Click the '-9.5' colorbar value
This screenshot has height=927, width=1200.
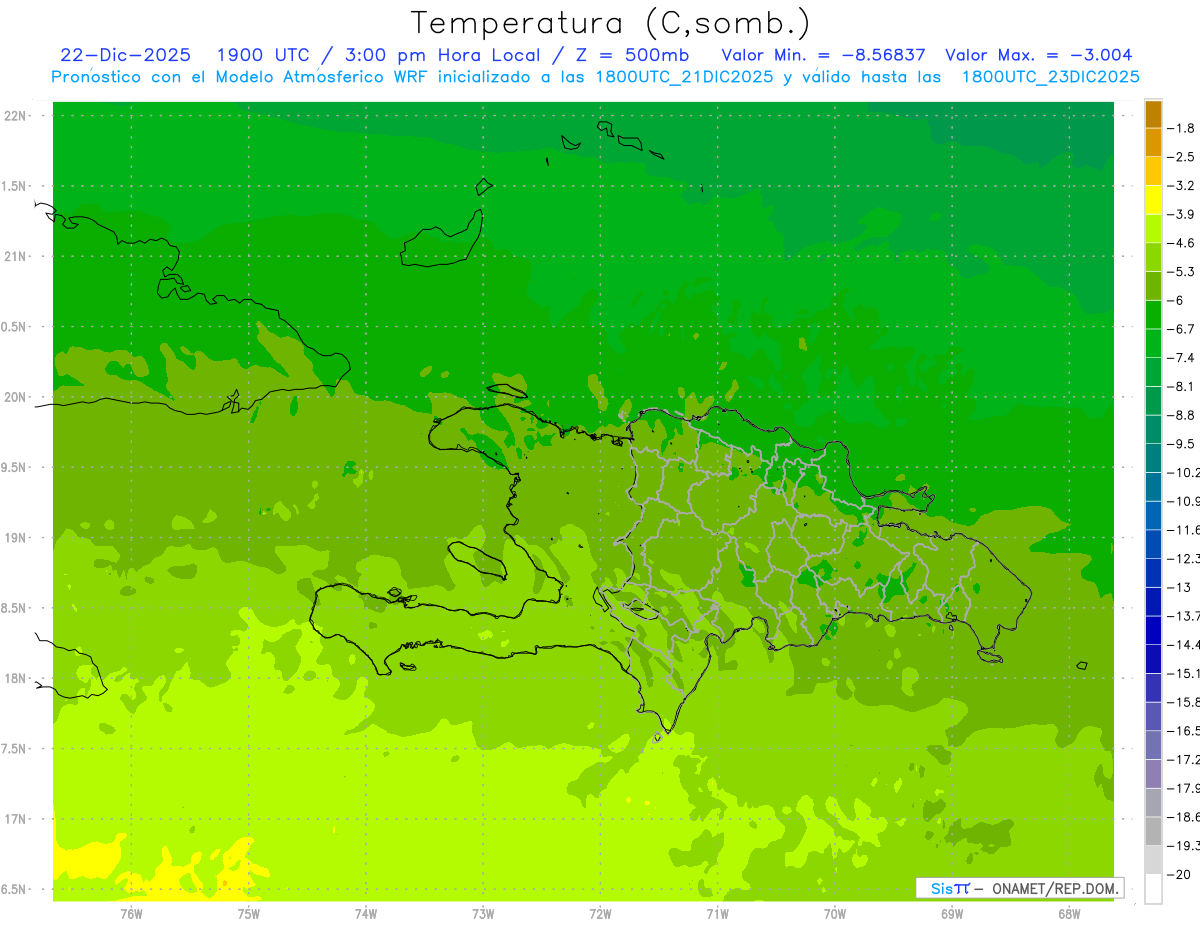pyautogui.click(x=1181, y=444)
